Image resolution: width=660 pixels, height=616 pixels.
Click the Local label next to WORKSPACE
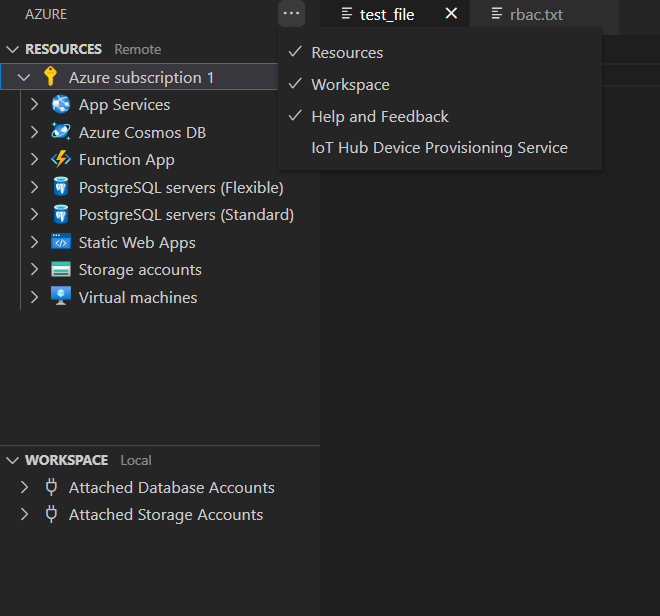(x=136, y=460)
